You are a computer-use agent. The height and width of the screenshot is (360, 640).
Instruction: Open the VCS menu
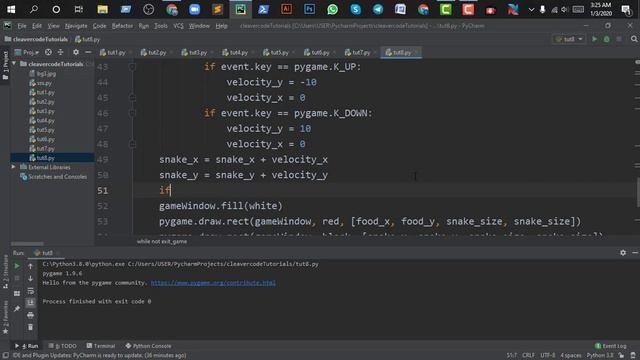(x=178, y=26)
